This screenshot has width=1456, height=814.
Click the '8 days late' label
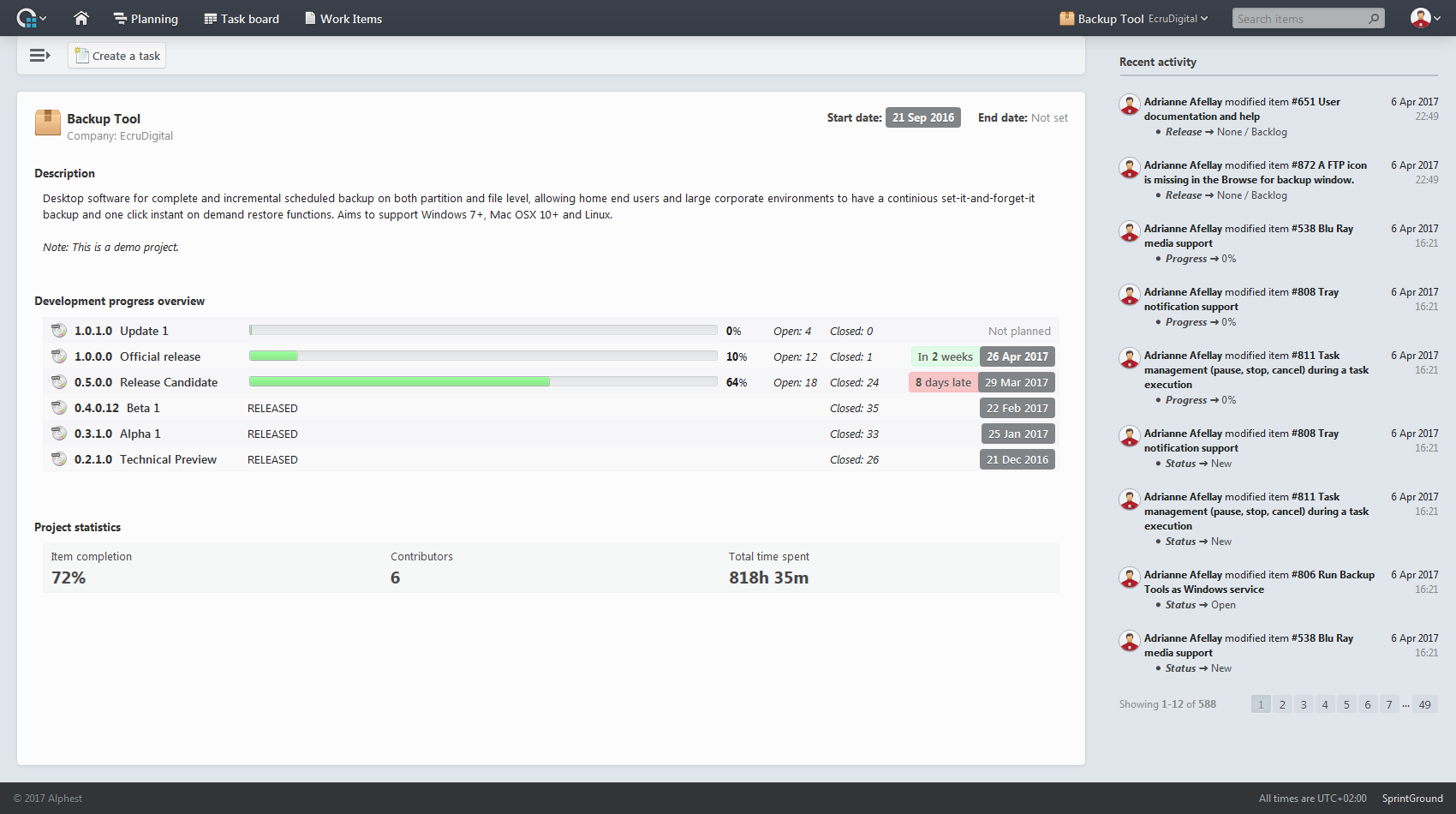[x=944, y=382]
